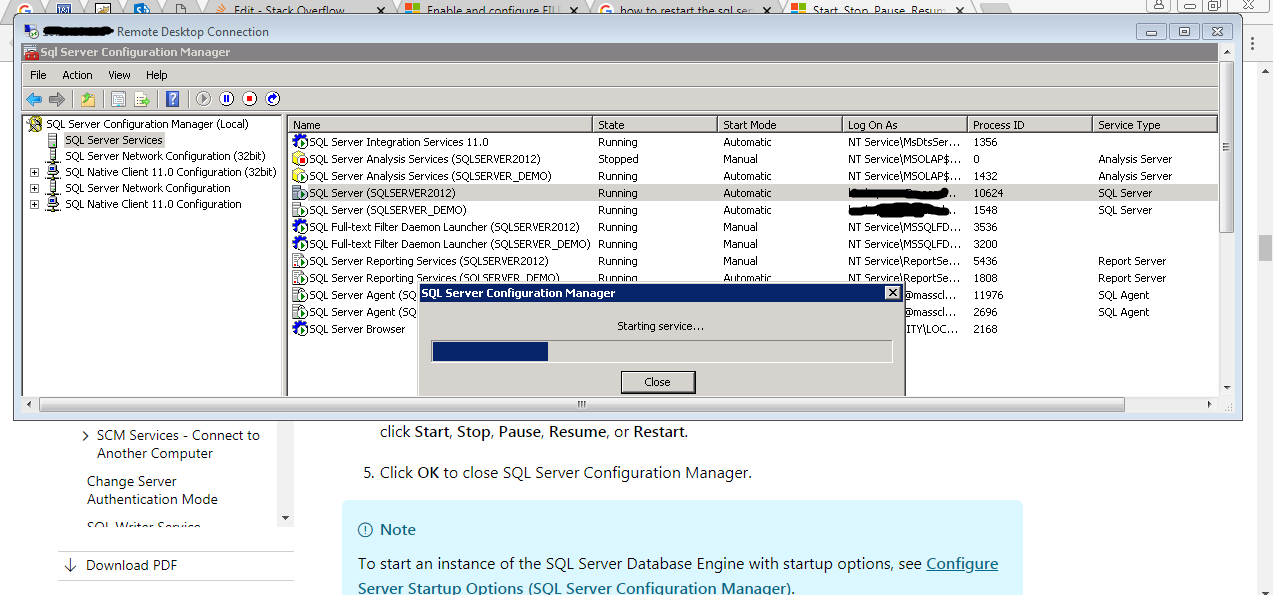The width and height of the screenshot is (1273, 595).
Task: Click the Process ID cell 2168
Action: (x=985, y=329)
